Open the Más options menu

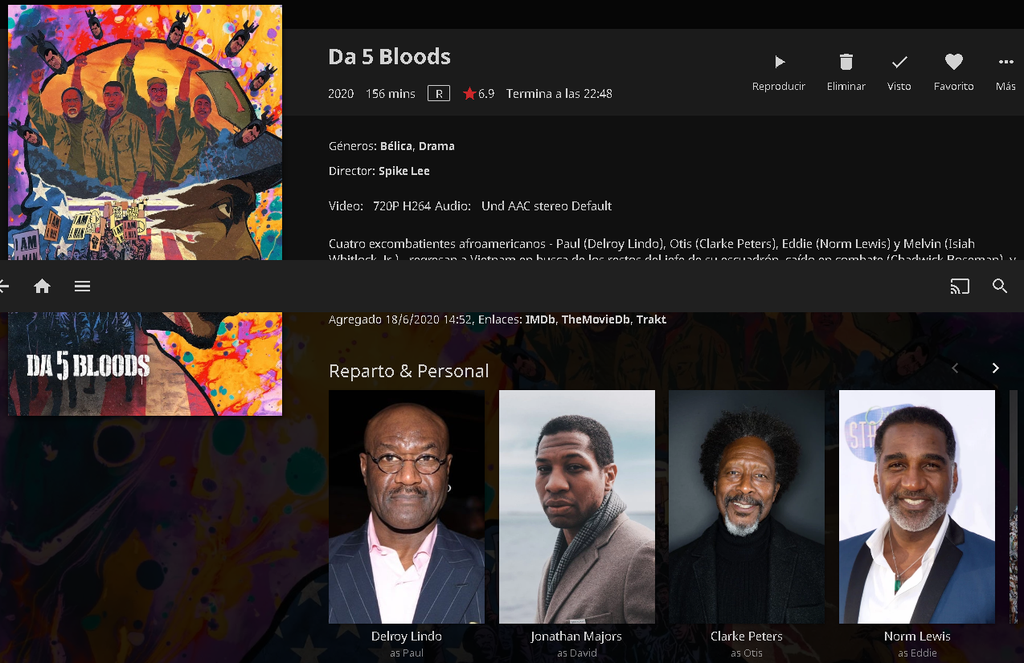pyautogui.click(x=1006, y=62)
